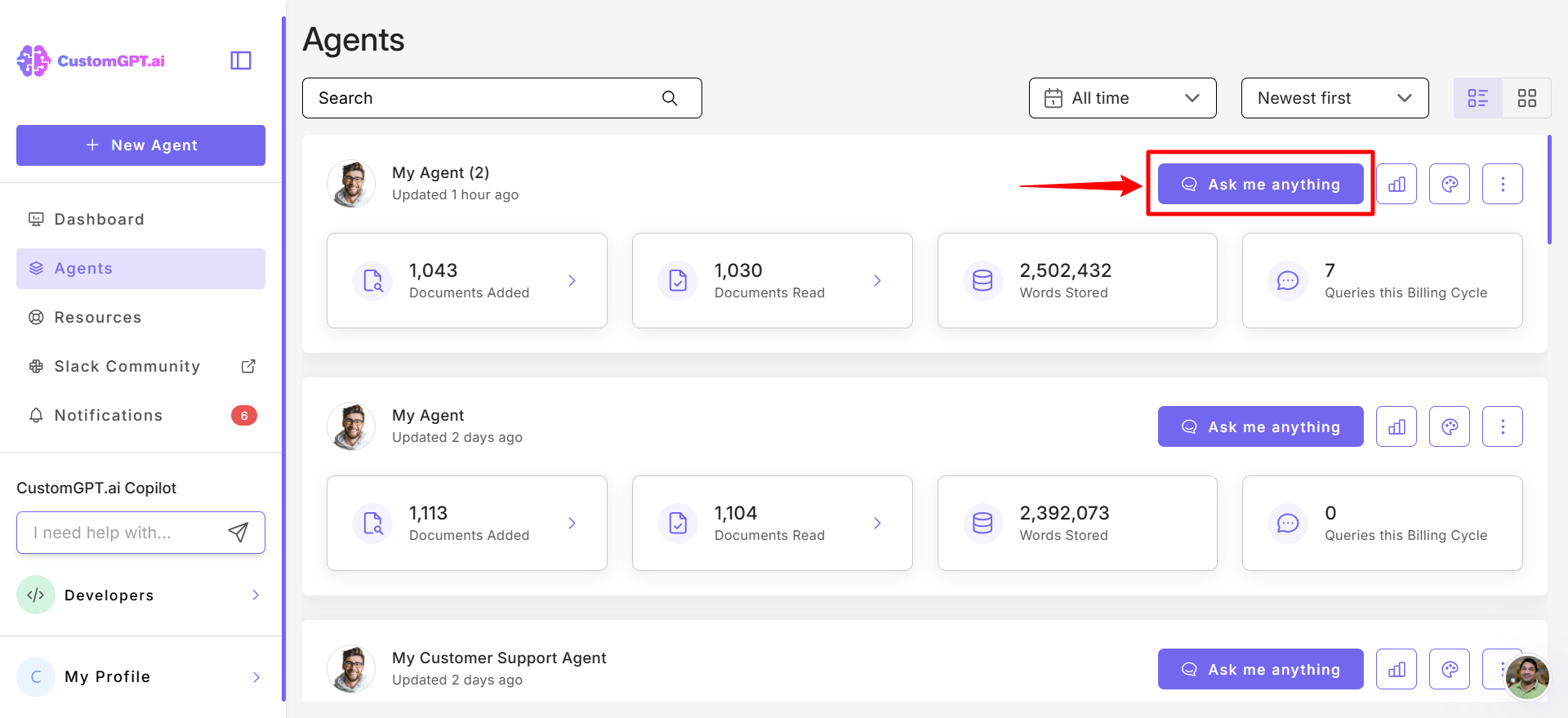
Task: Click the My Profile avatar
Action: pos(36,677)
